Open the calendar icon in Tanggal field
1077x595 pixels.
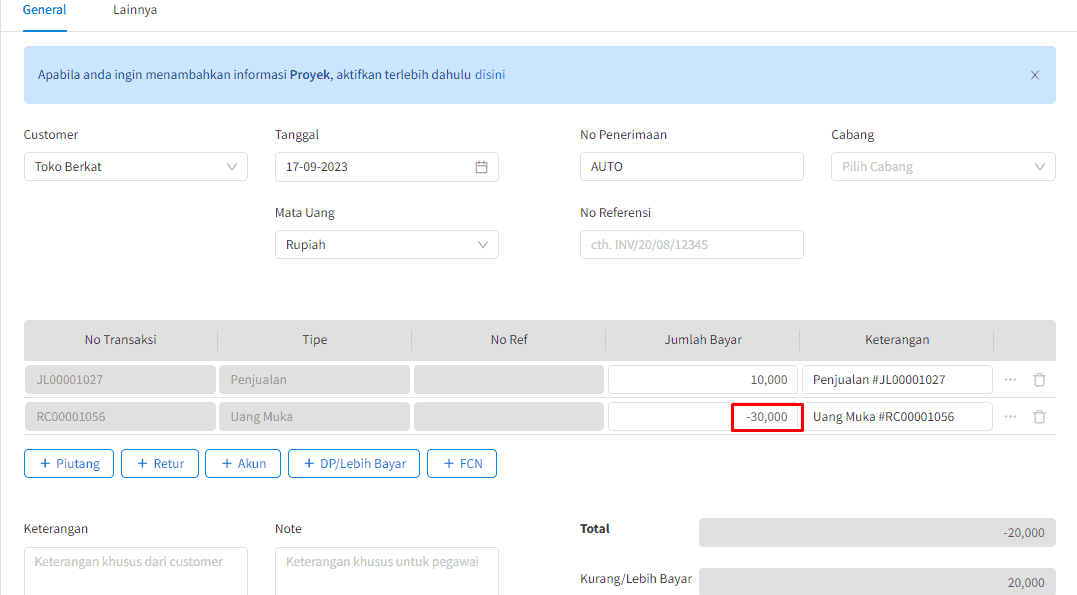481,167
